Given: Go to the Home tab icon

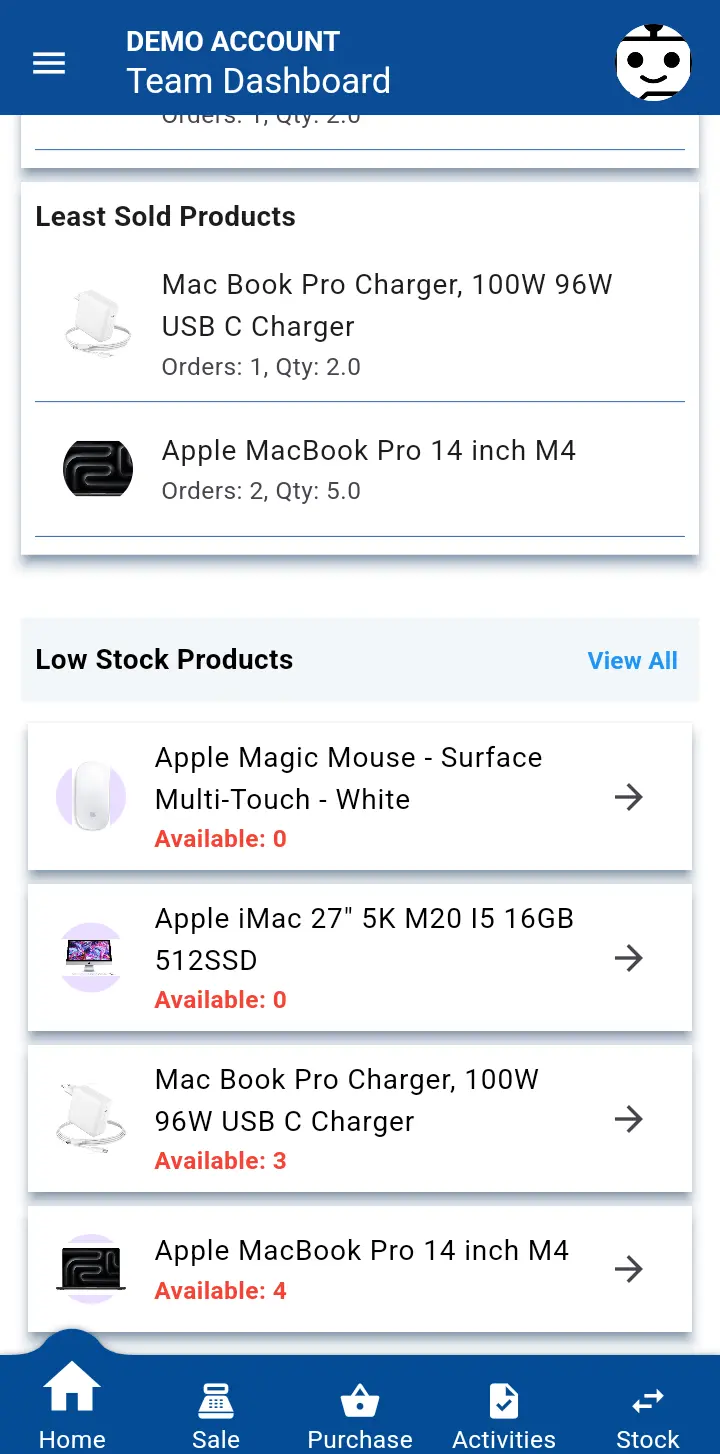Looking at the screenshot, I should tap(72, 1390).
